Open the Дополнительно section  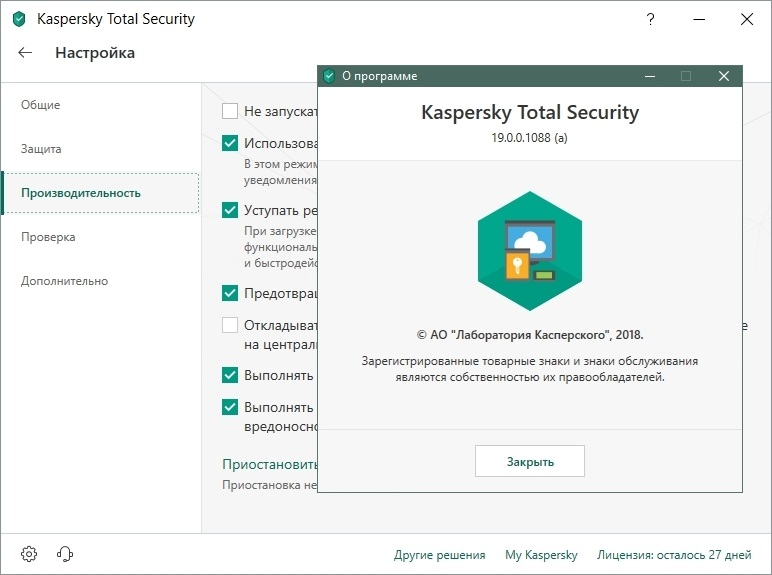(x=64, y=281)
